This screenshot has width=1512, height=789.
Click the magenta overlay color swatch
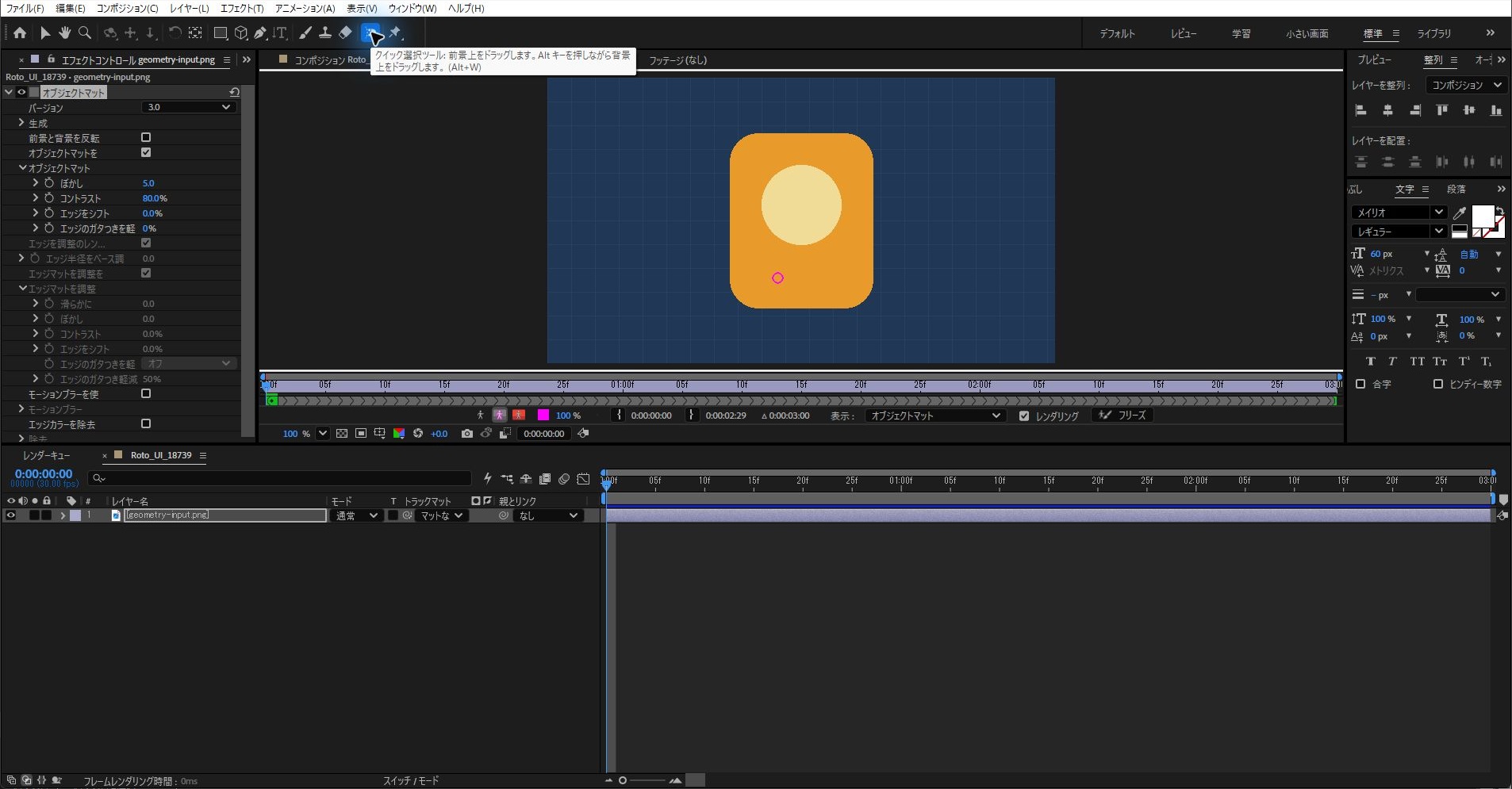[543, 416]
